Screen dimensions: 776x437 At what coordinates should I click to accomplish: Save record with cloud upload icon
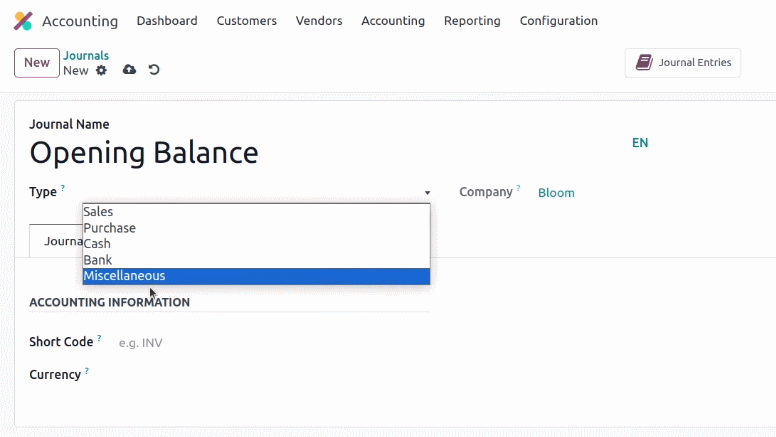[x=129, y=70]
